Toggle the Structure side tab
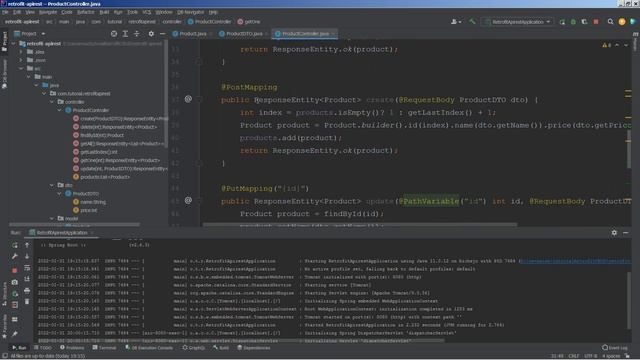 click(4, 293)
